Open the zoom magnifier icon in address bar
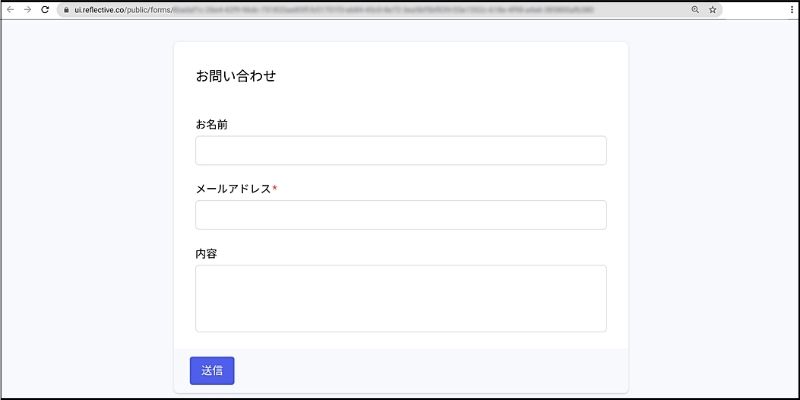This screenshot has height=400, width=800. pos(695,10)
